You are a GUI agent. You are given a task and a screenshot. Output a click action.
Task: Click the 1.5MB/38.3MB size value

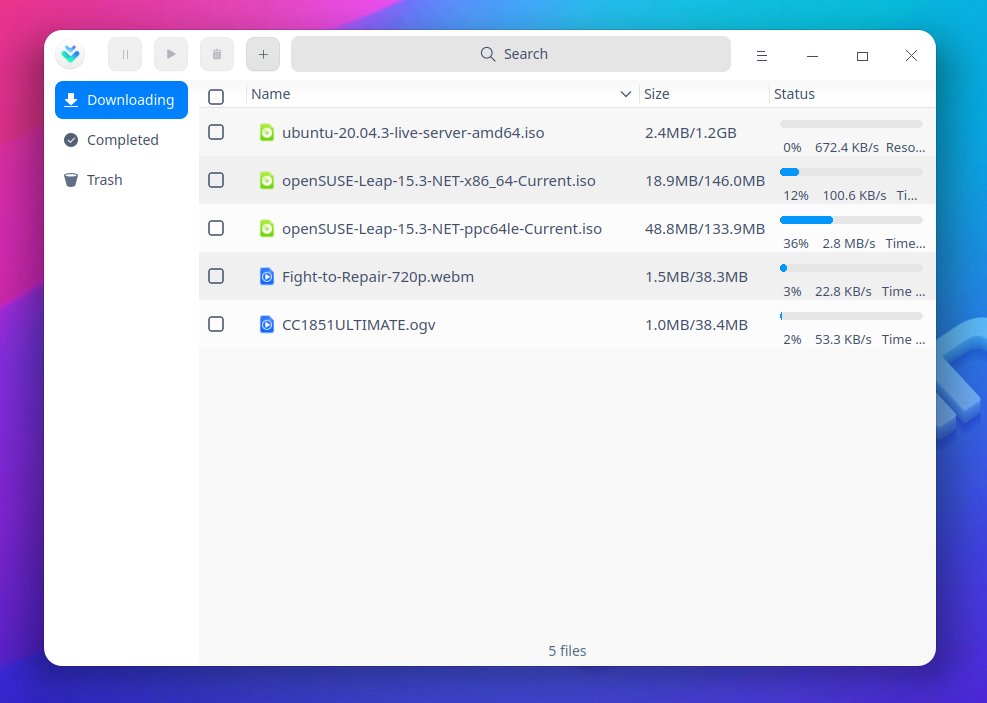pyautogui.click(x=696, y=277)
